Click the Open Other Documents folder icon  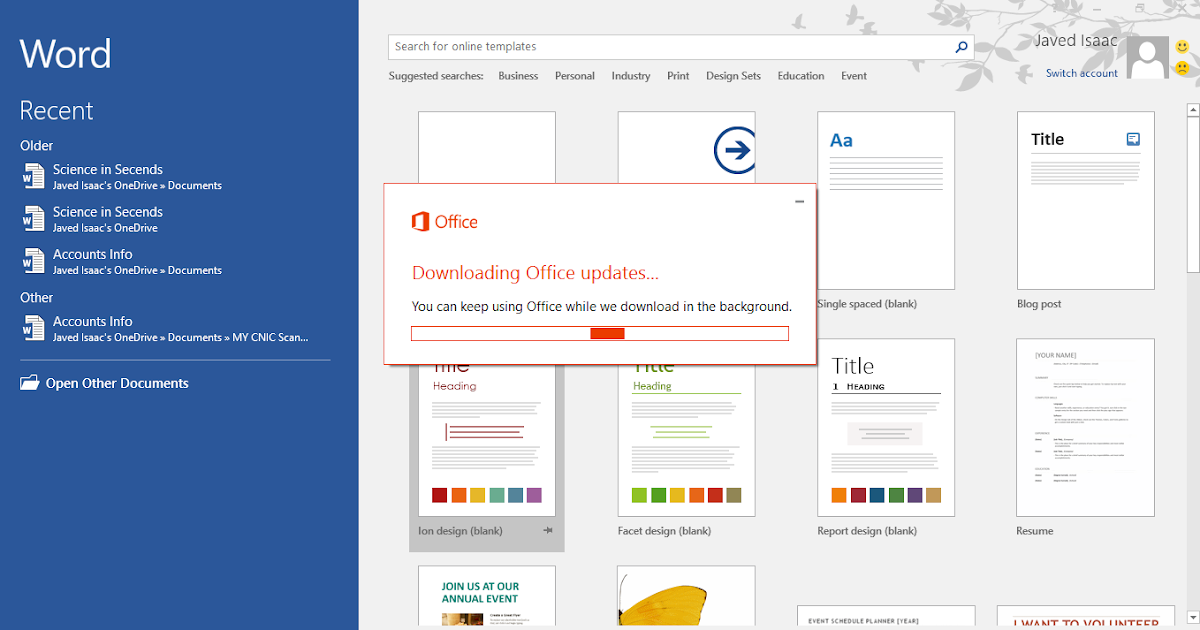pyautogui.click(x=30, y=383)
